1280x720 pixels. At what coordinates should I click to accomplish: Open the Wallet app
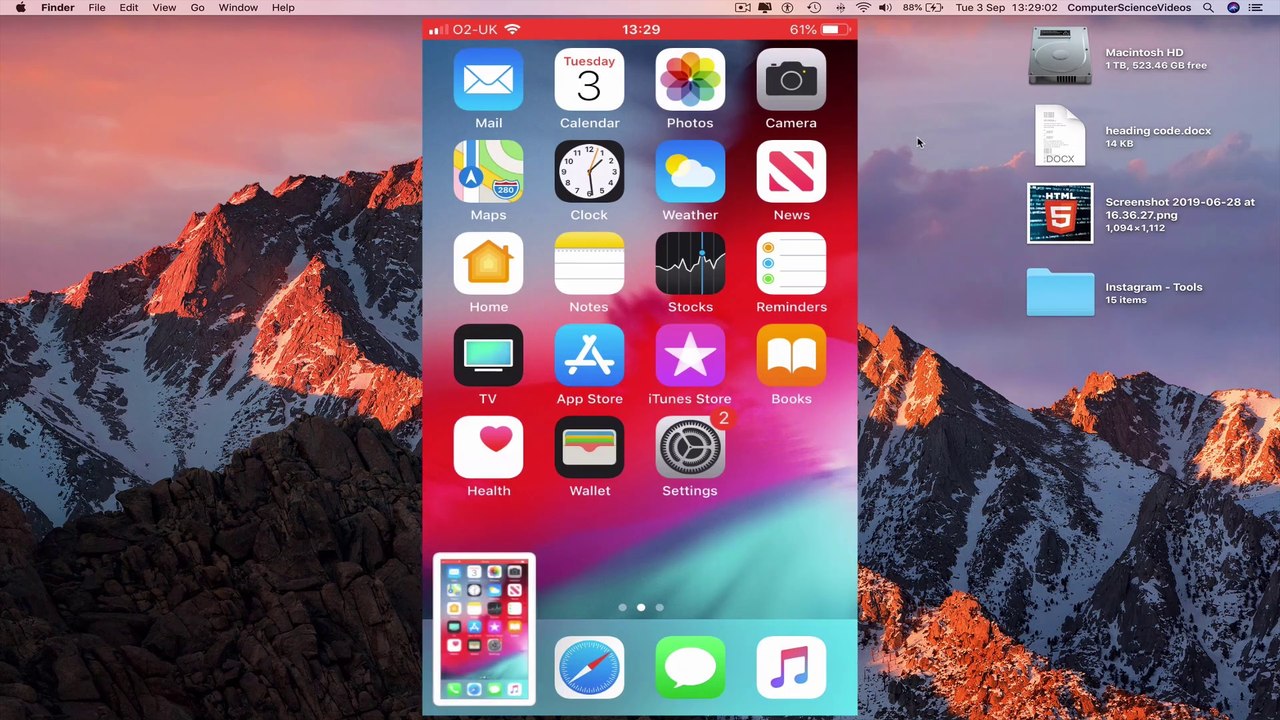point(589,448)
